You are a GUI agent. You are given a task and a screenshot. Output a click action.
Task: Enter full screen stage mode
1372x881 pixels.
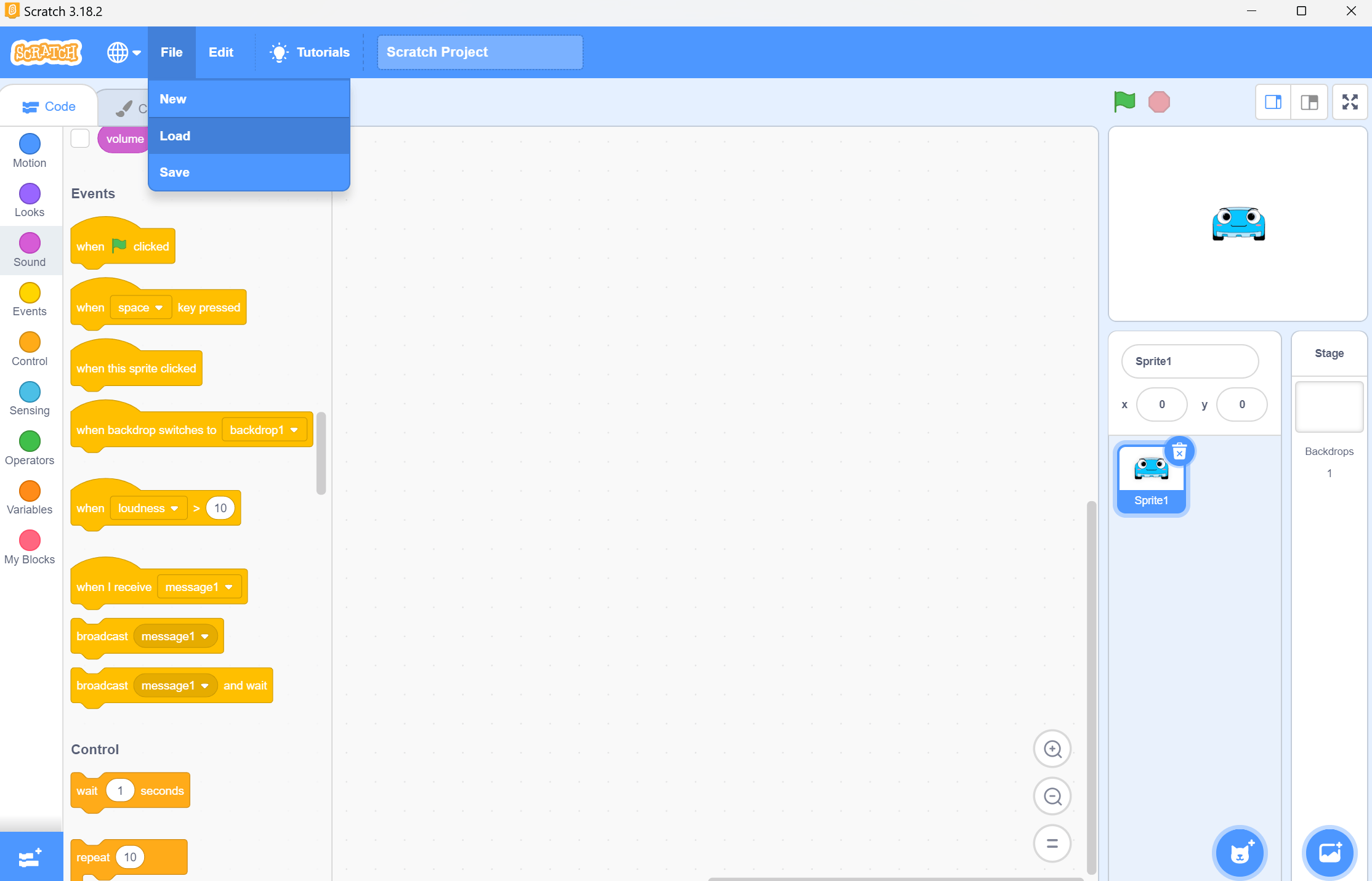1350,102
